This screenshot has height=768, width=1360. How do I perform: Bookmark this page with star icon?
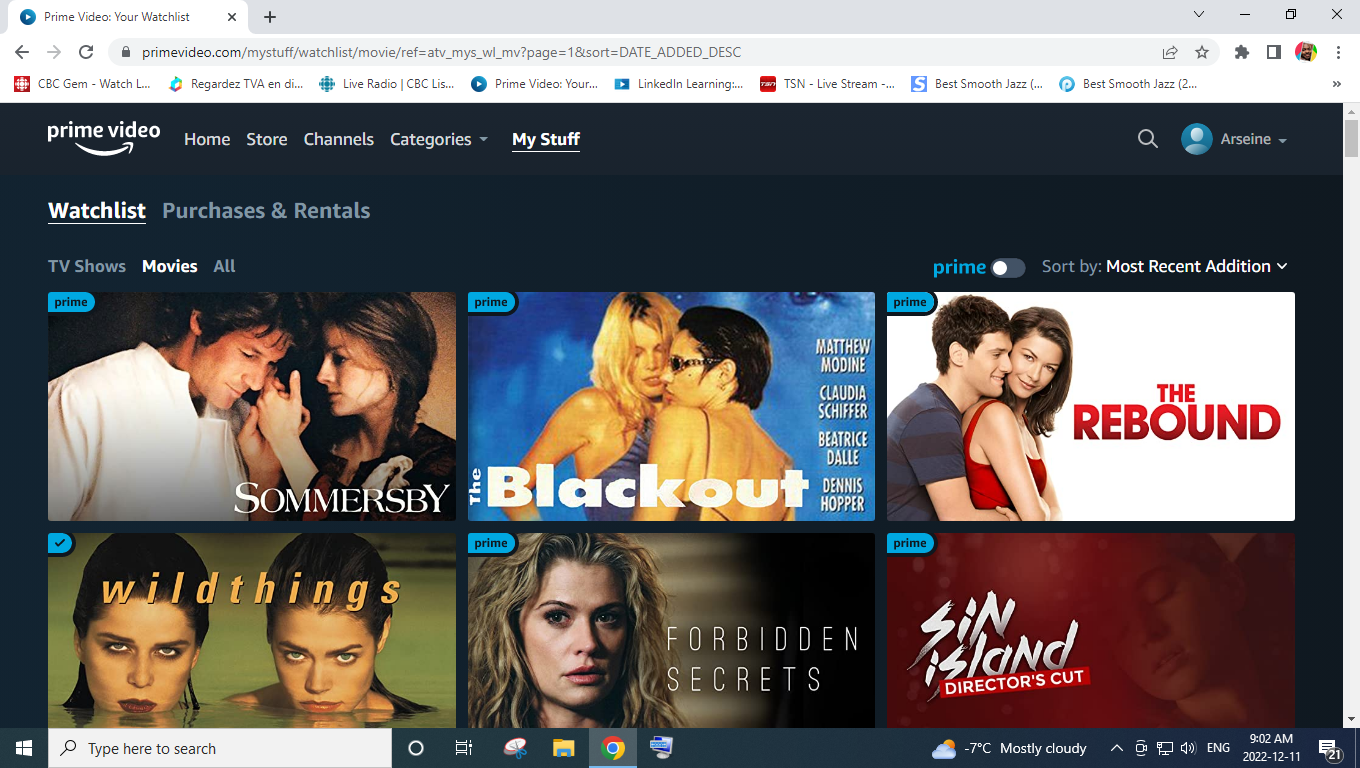click(1202, 52)
